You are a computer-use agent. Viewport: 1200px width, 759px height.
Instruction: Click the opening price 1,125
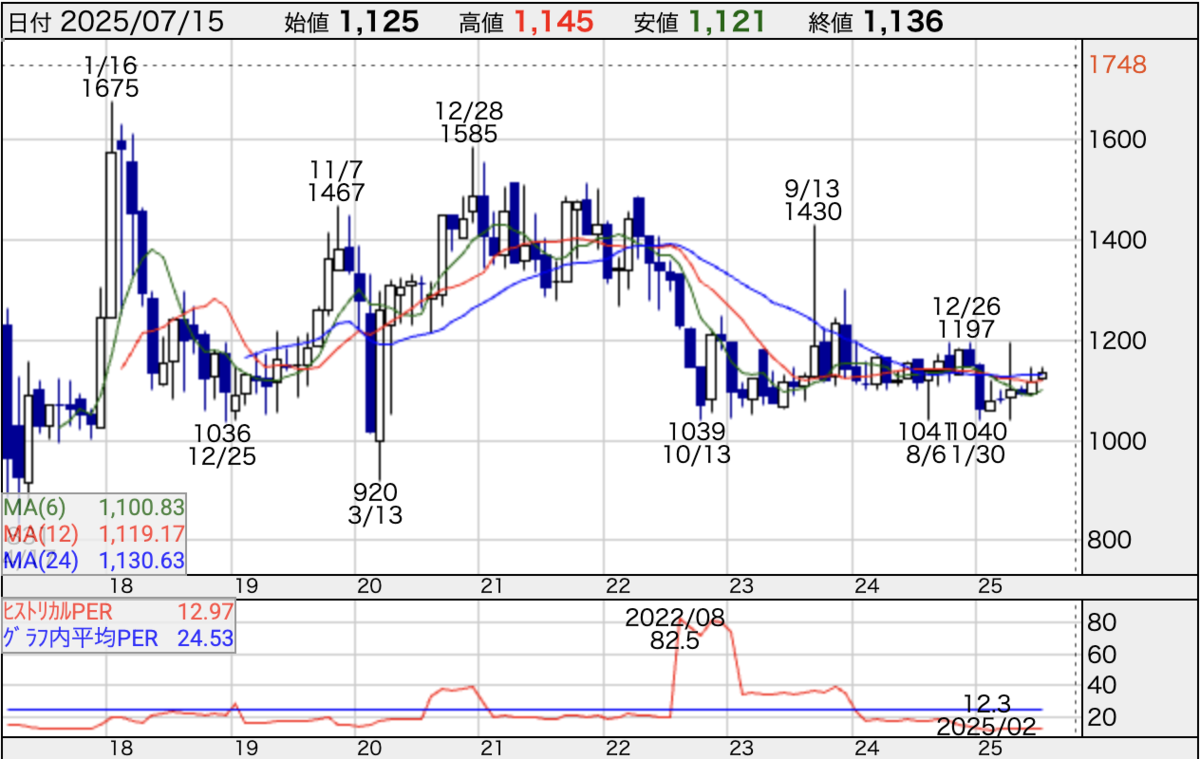click(378, 22)
